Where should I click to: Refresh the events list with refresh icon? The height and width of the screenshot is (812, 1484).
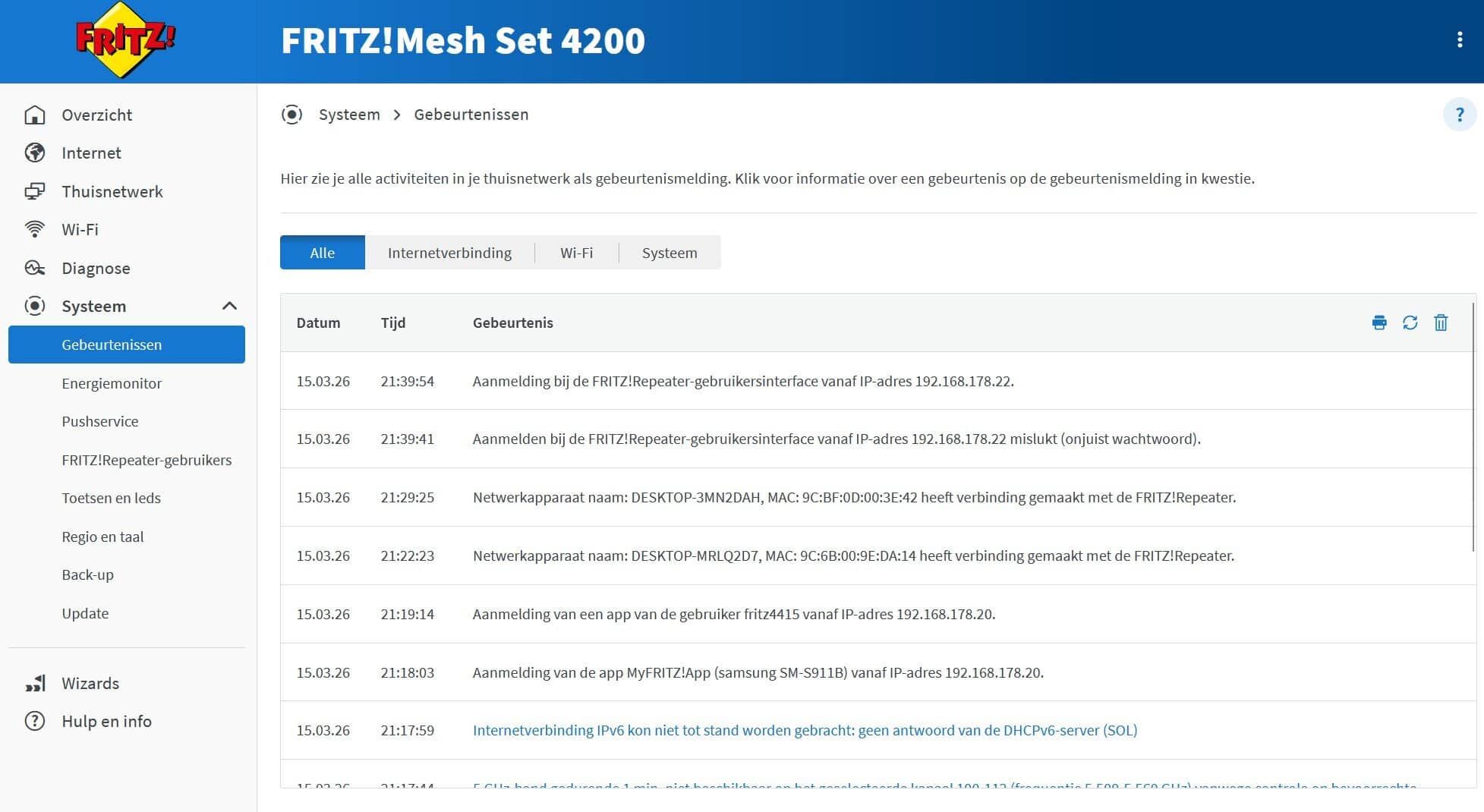click(x=1410, y=323)
